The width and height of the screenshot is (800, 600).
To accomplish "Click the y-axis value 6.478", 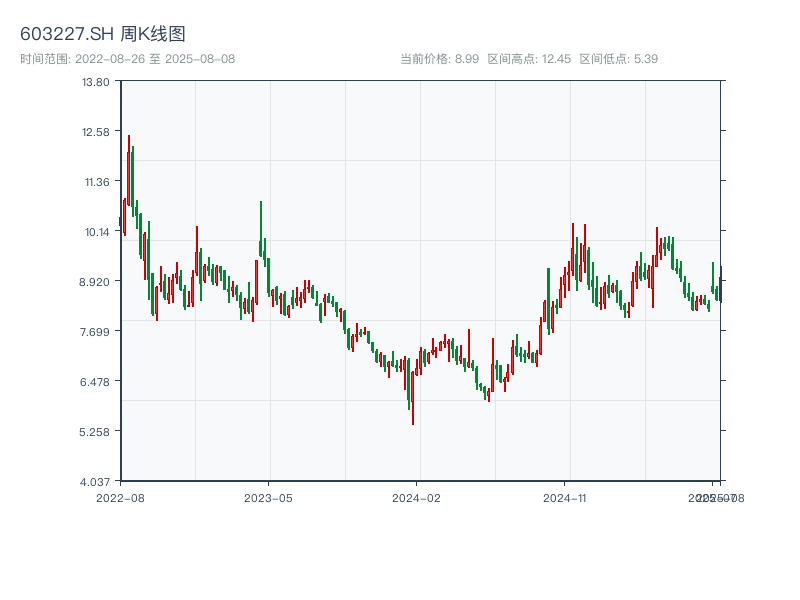I will click(94, 382).
